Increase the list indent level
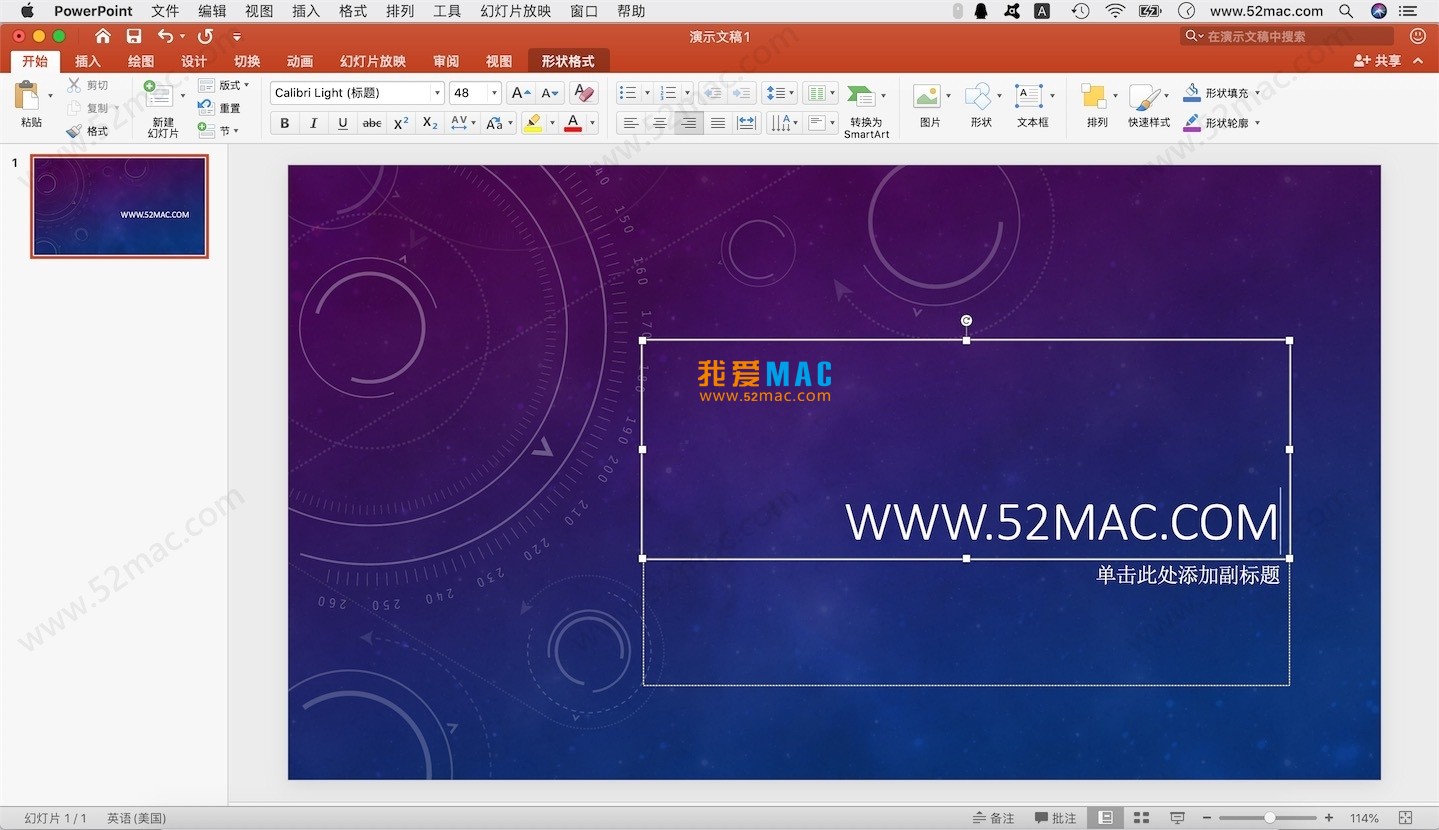 coord(741,93)
